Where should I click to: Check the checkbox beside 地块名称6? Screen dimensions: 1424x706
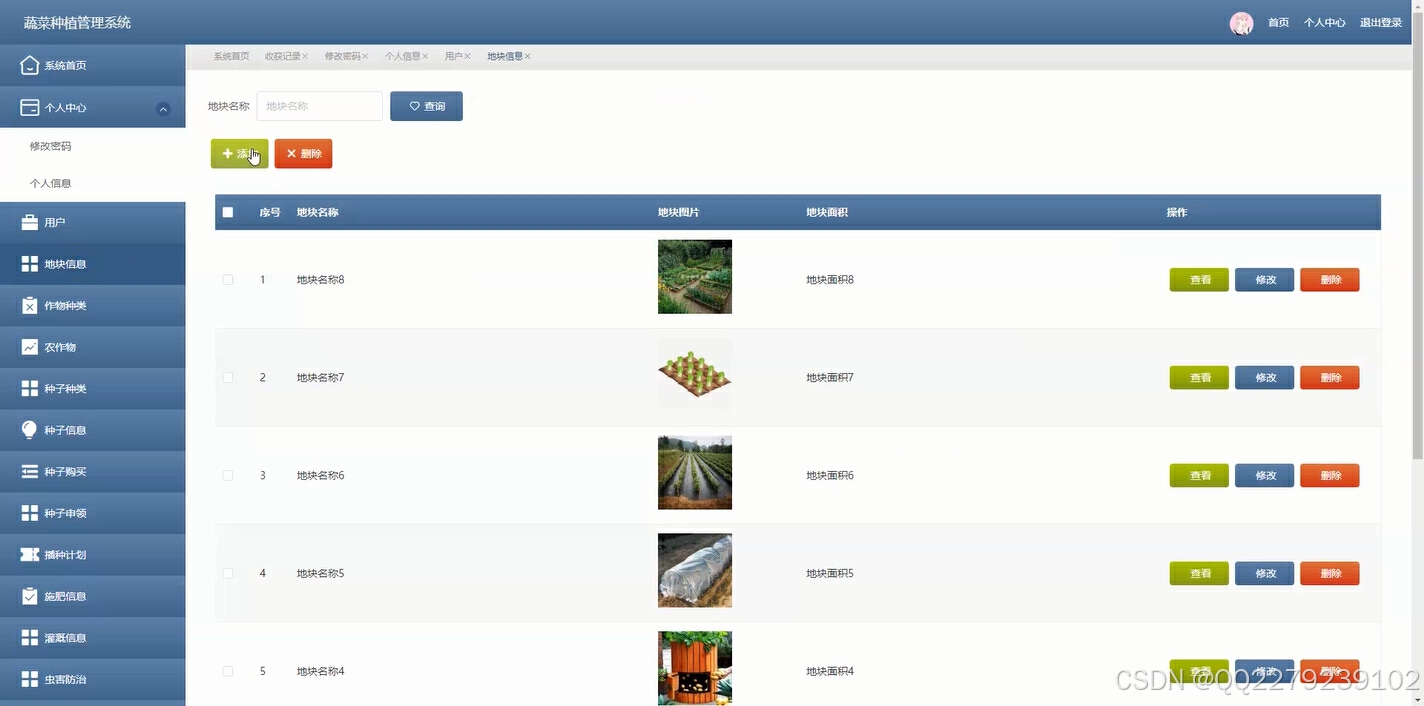(227, 475)
